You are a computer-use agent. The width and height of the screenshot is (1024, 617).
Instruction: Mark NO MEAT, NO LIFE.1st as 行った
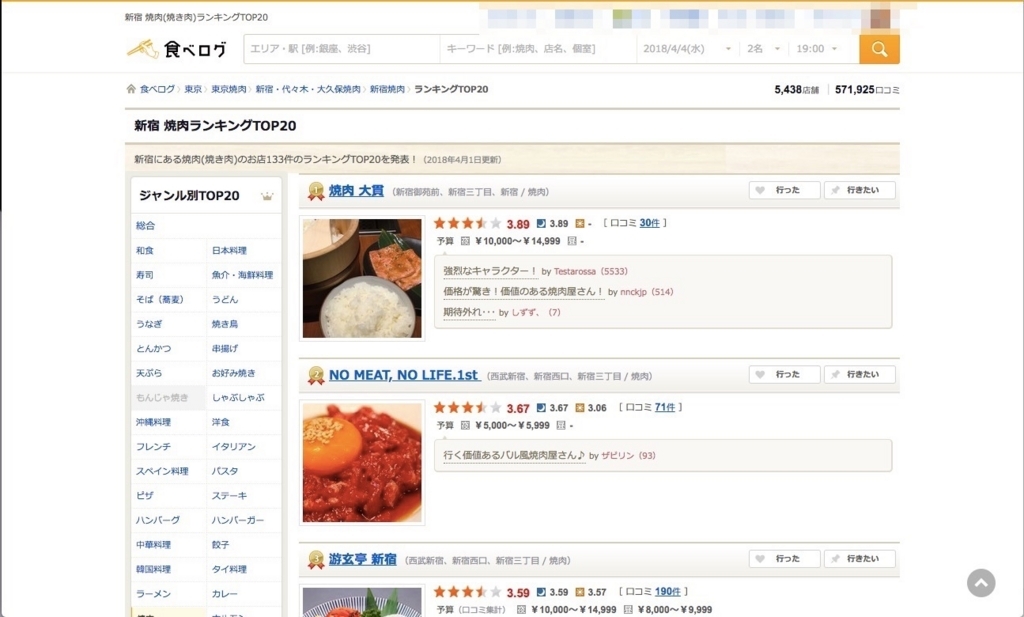(784, 374)
